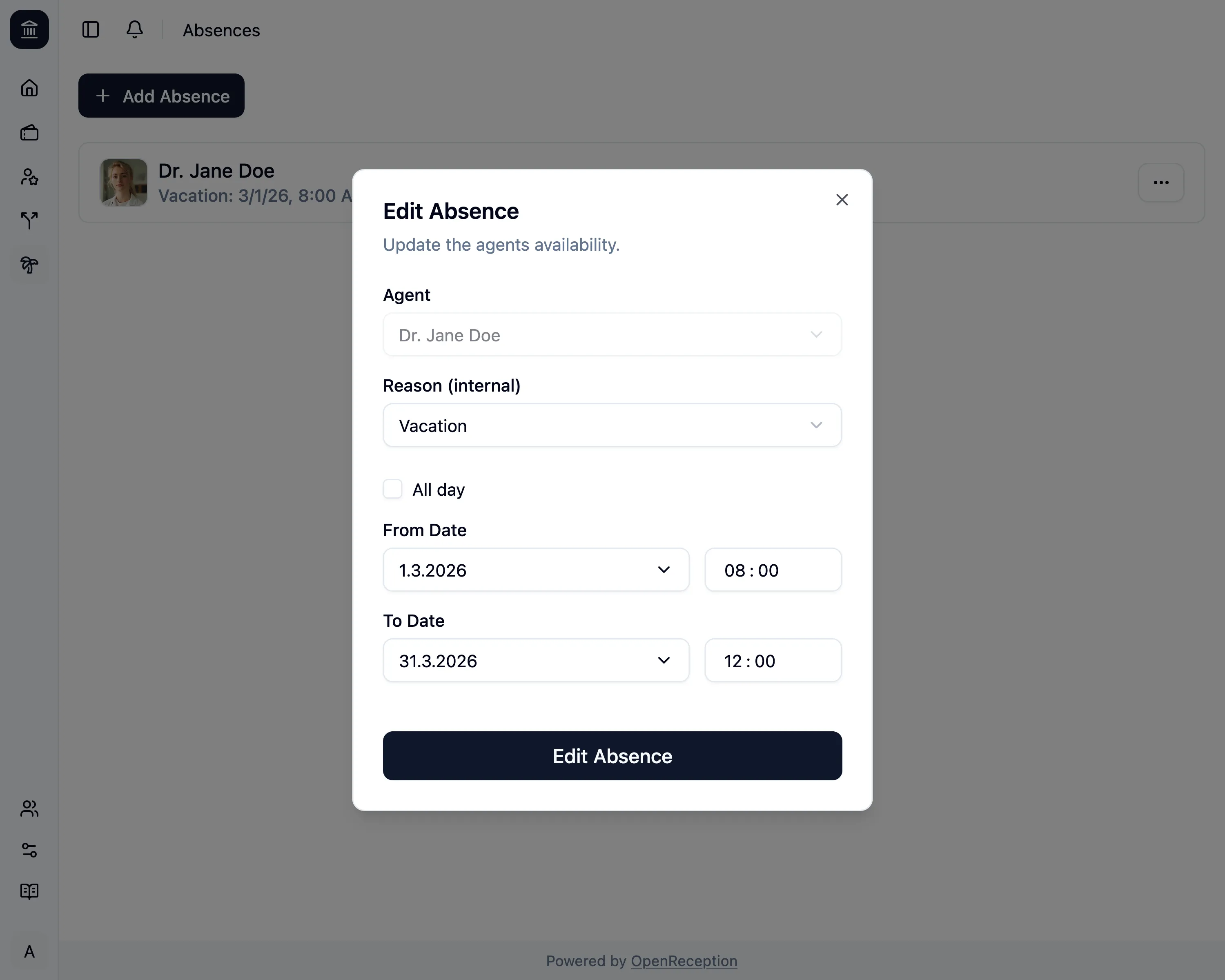Click the split arrows routing icon
The width and height of the screenshot is (1225, 980).
(x=29, y=220)
